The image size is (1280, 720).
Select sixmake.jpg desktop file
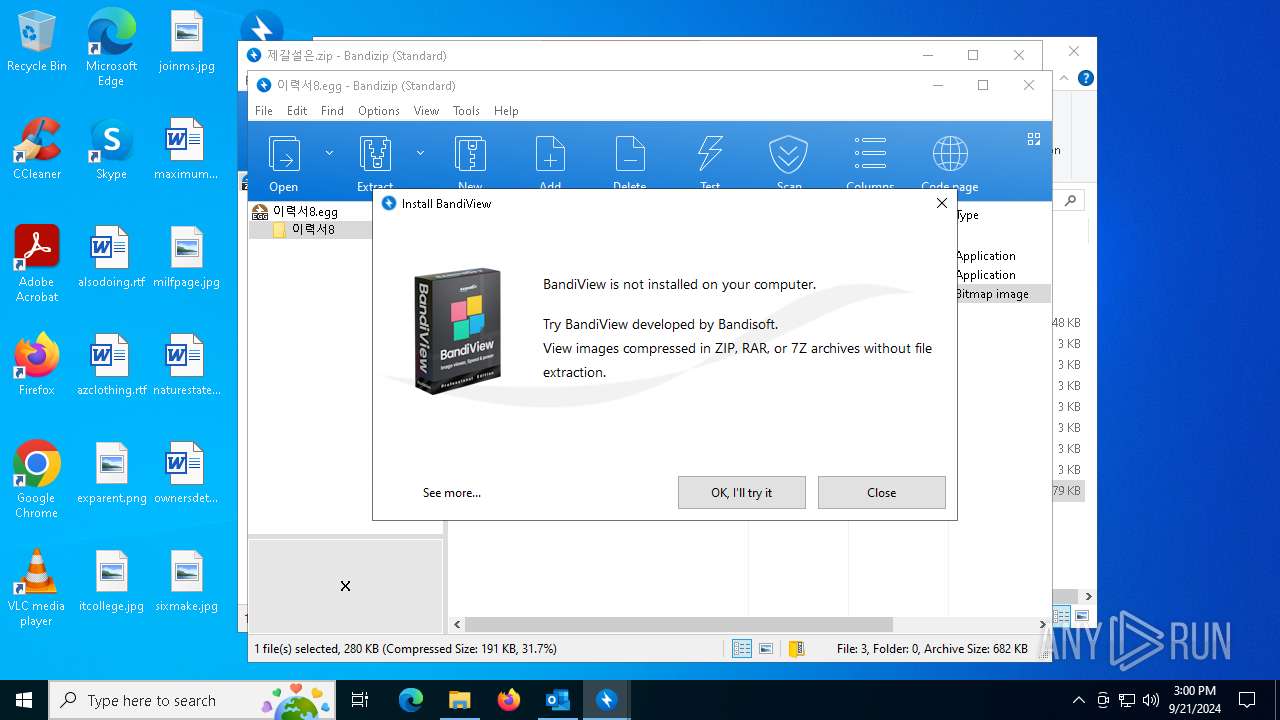[186, 582]
